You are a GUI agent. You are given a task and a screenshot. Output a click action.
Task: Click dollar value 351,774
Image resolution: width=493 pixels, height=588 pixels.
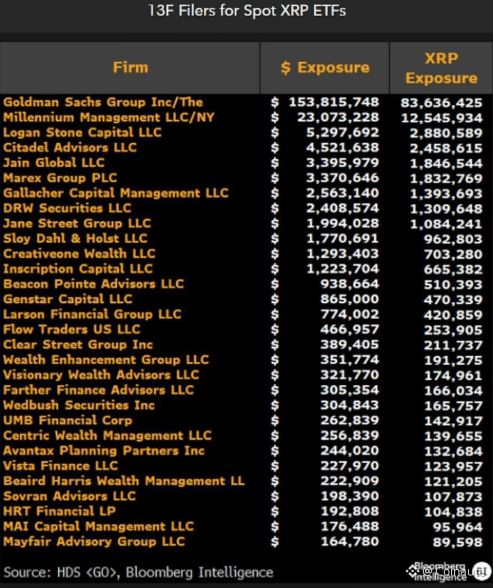(349, 360)
